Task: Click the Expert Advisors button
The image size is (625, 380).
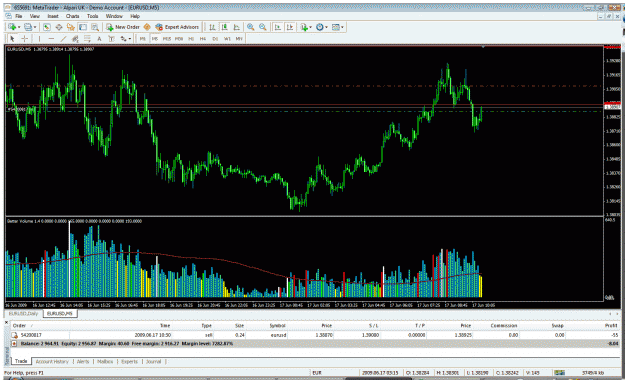Action: click(177, 27)
